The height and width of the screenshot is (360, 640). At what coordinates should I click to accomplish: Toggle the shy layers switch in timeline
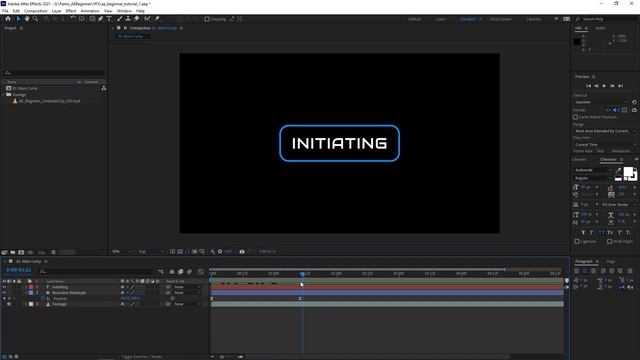click(172, 271)
